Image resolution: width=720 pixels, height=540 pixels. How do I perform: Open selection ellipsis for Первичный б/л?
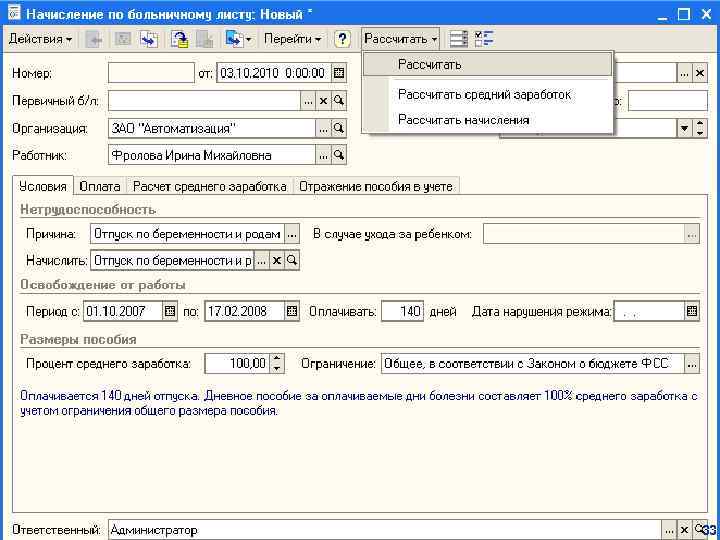pyautogui.click(x=308, y=101)
